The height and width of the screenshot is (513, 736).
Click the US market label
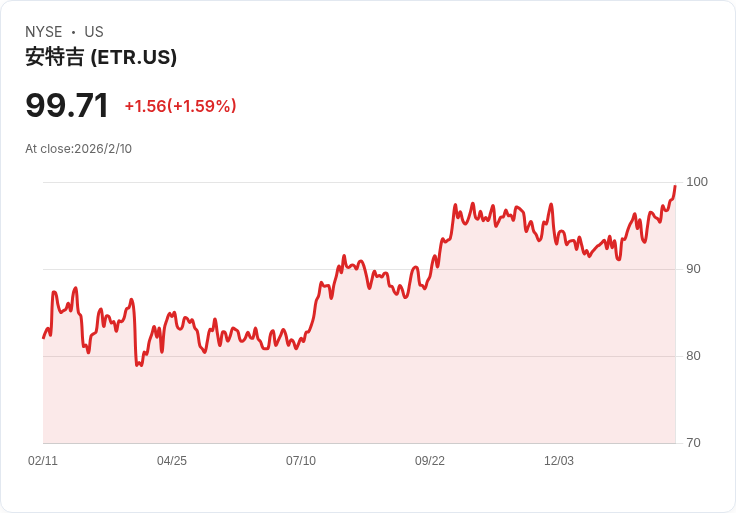point(94,32)
